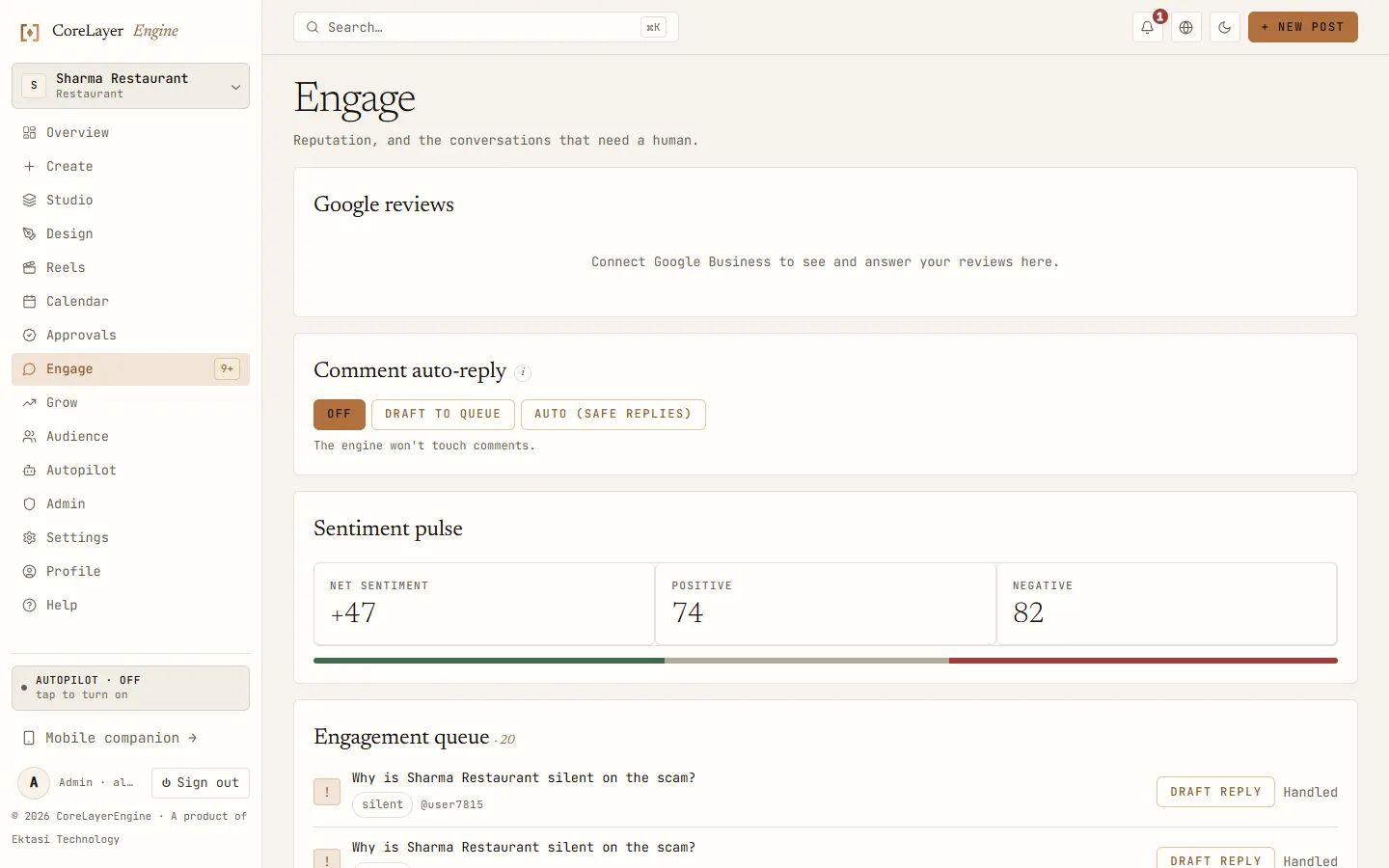Click the Sharma Restaurant S avatar
Image resolution: width=1389 pixels, height=868 pixels.
[x=34, y=86]
